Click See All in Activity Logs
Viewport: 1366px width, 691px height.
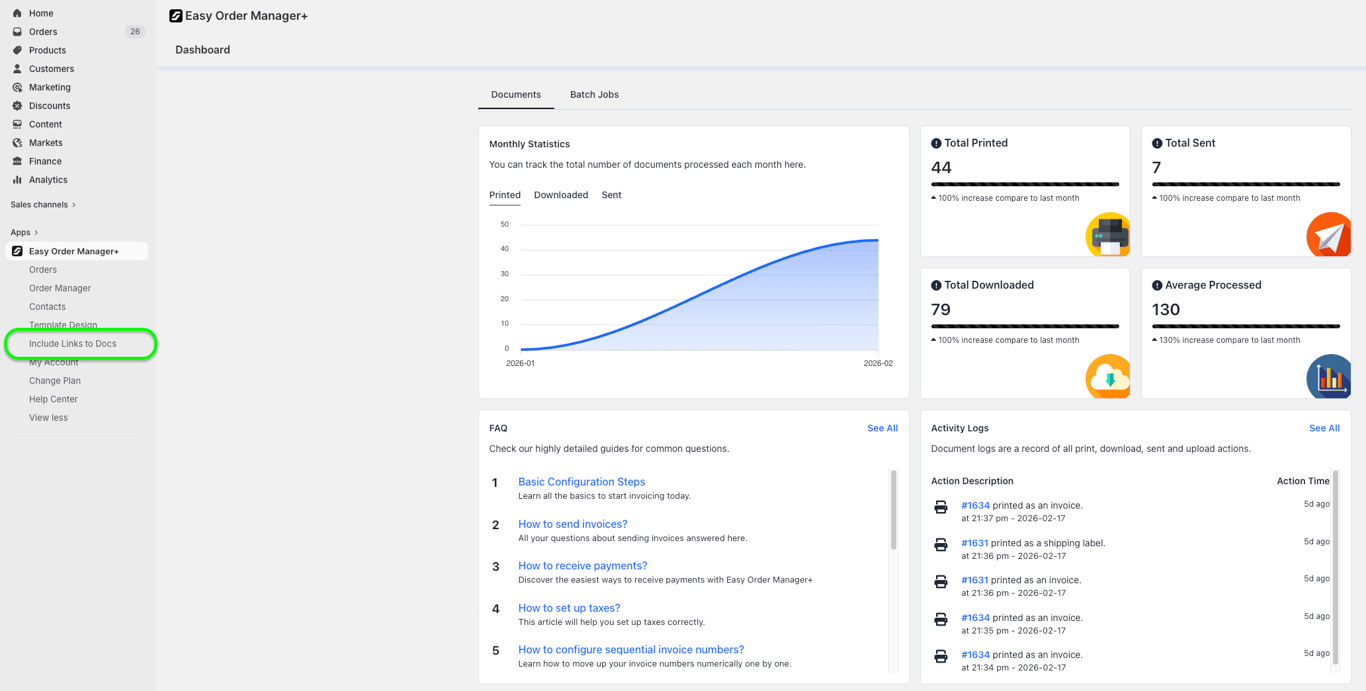pyautogui.click(x=1324, y=428)
